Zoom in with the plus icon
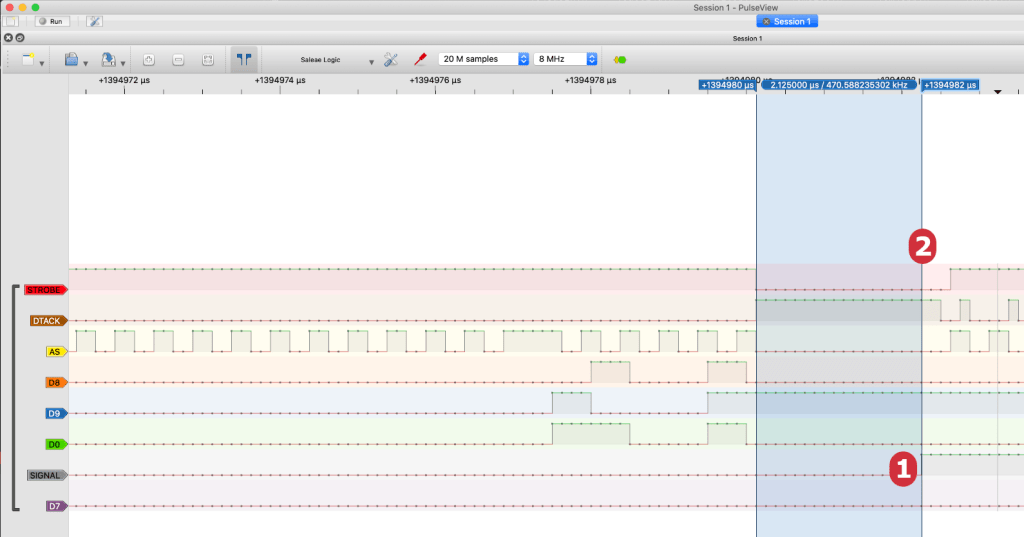 click(x=148, y=60)
